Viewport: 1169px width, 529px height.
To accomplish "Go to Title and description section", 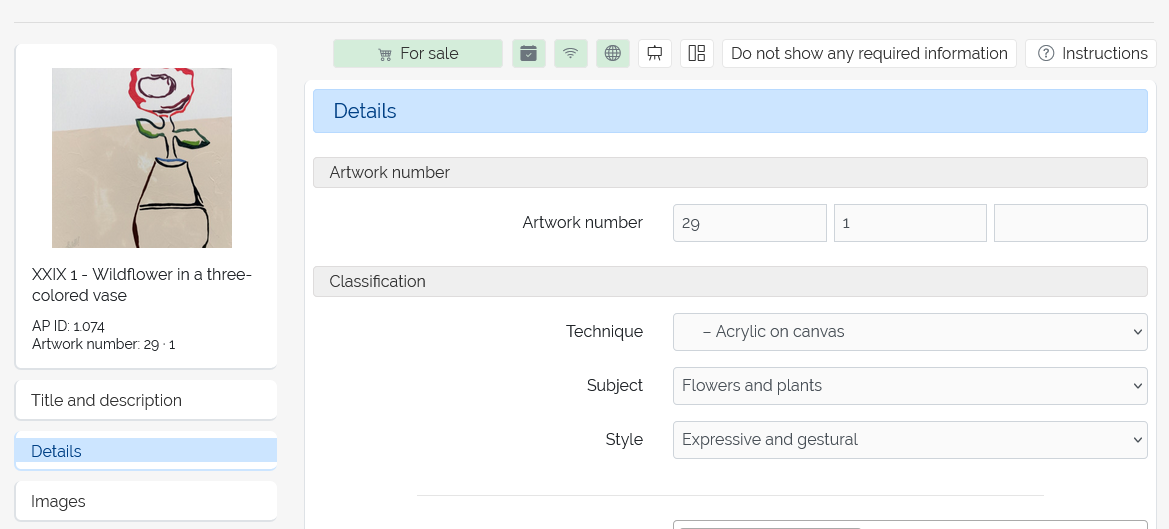I will 146,400.
